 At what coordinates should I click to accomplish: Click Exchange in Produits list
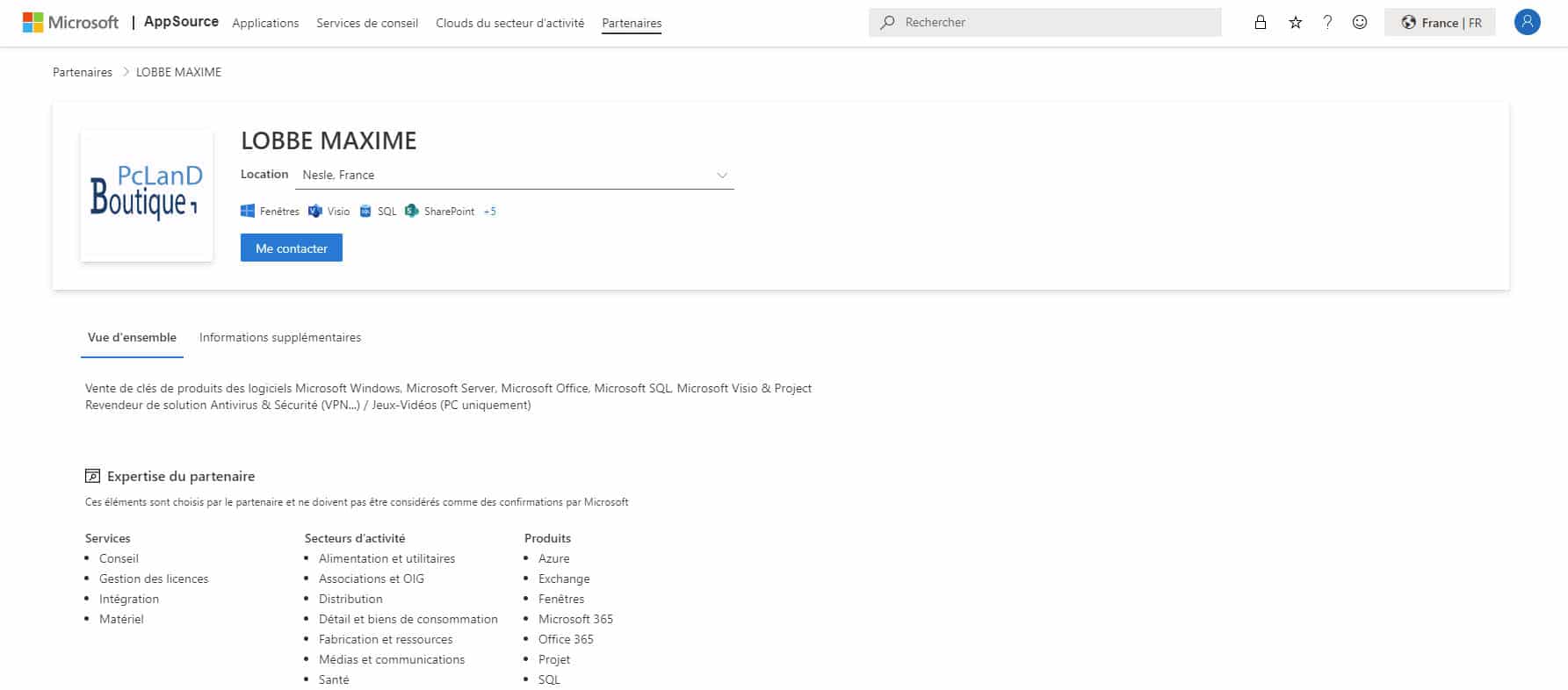click(x=564, y=579)
